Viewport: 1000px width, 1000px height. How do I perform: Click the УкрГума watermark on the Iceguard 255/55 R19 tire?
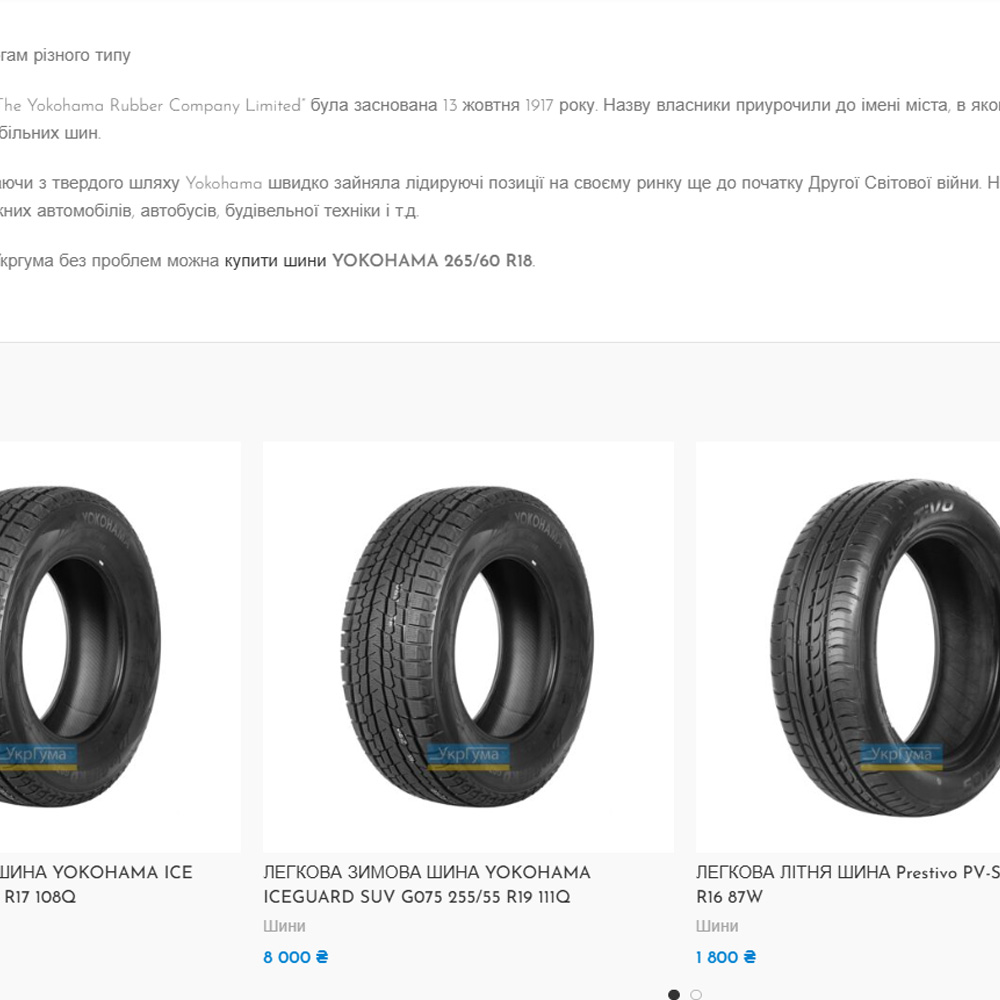[468, 755]
